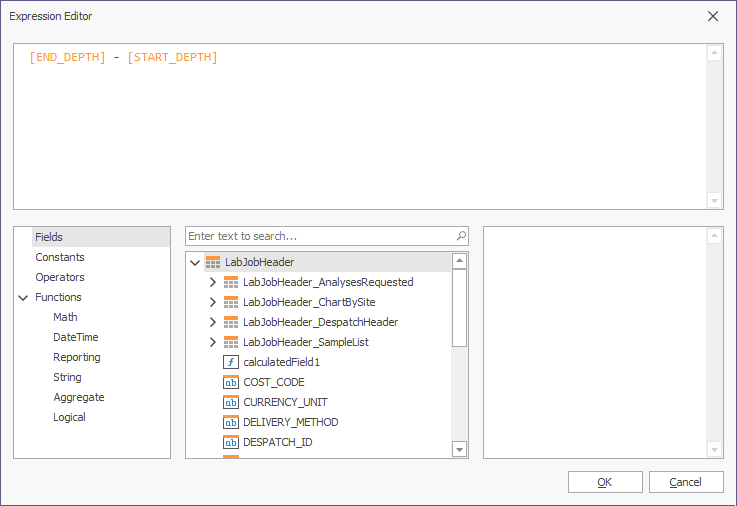The height and width of the screenshot is (506, 737).
Task: Click the calculatedField1 function icon
Action: 231,362
